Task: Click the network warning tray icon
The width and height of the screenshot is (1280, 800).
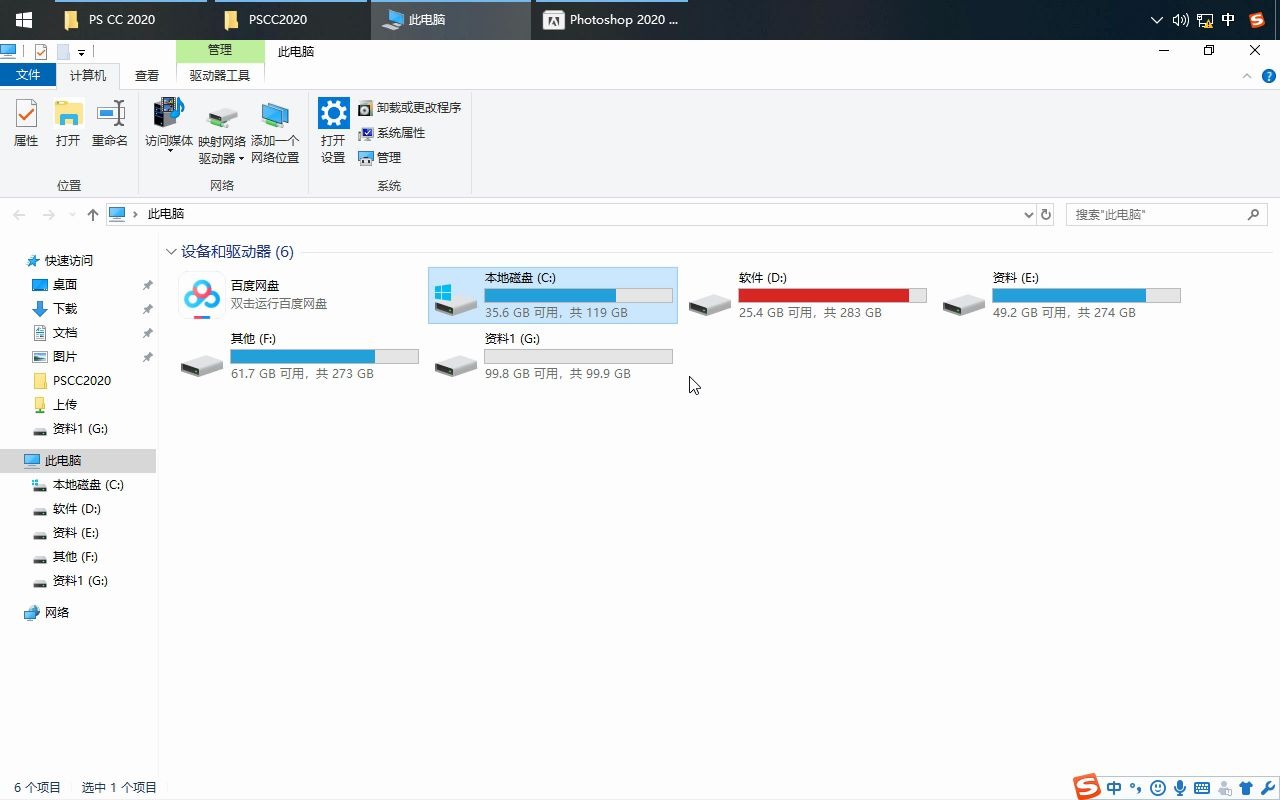Action: tap(1205, 20)
